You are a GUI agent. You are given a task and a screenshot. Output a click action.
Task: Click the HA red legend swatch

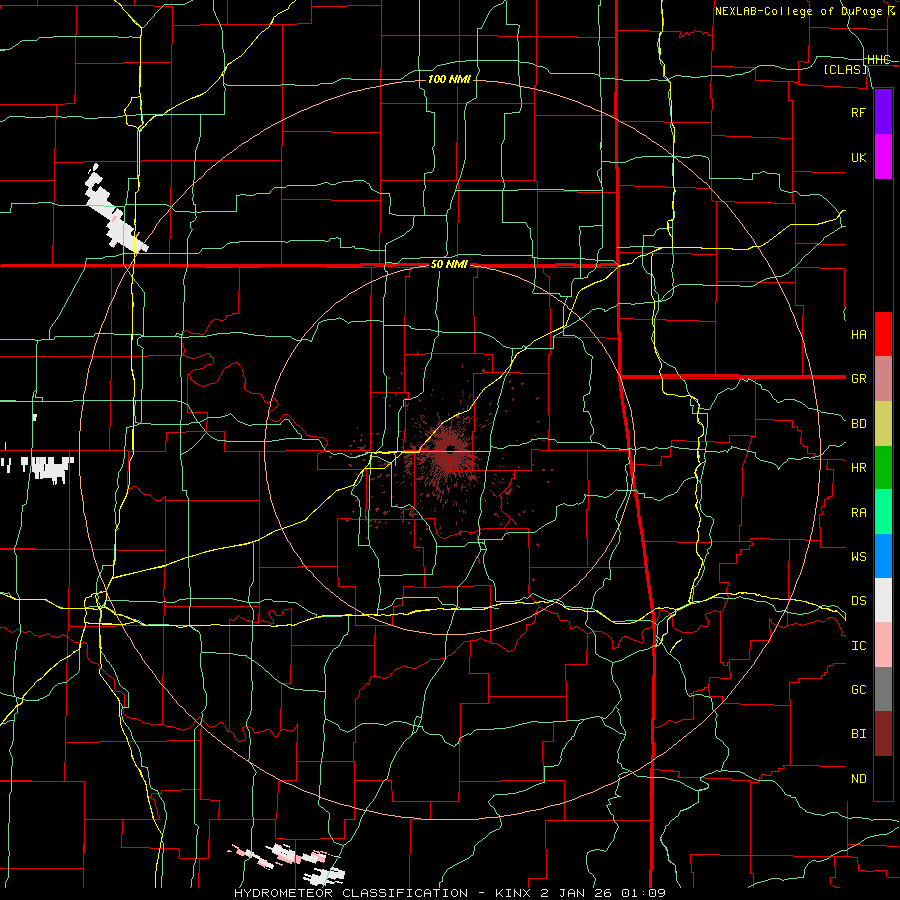coord(883,334)
